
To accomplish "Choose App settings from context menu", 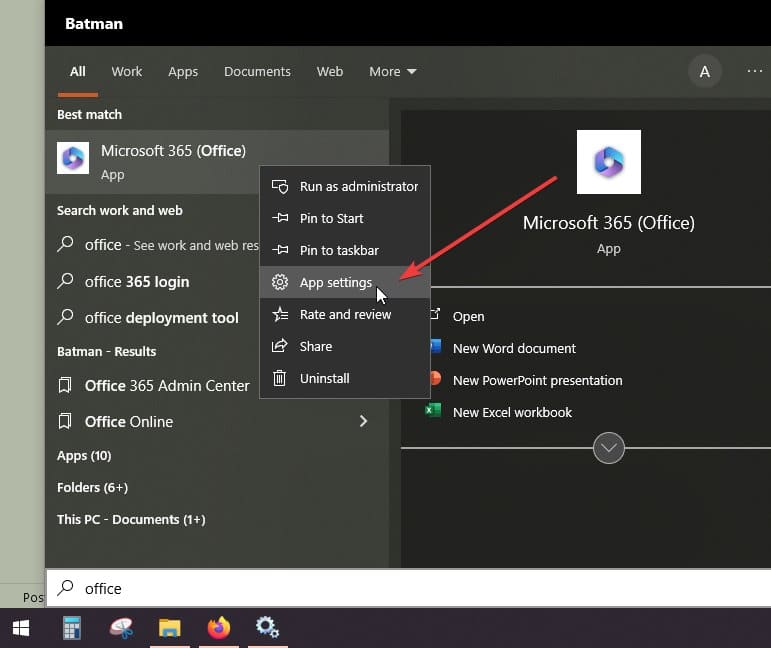I will click(345, 282).
